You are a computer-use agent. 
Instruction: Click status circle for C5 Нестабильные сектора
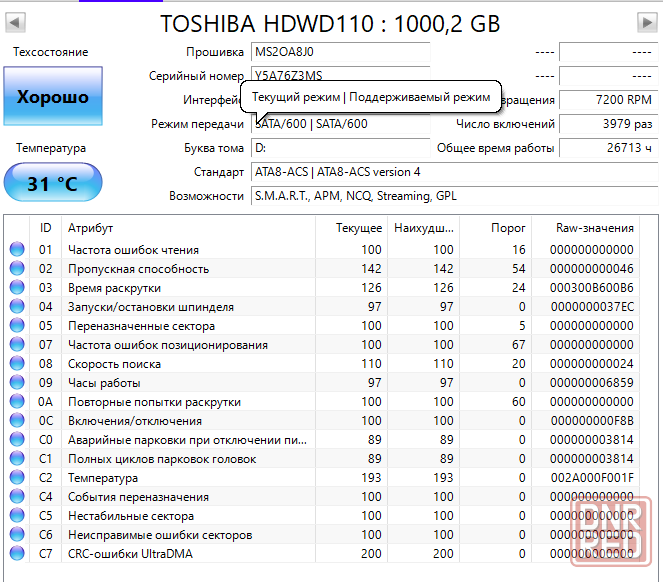(x=17, y=516)
